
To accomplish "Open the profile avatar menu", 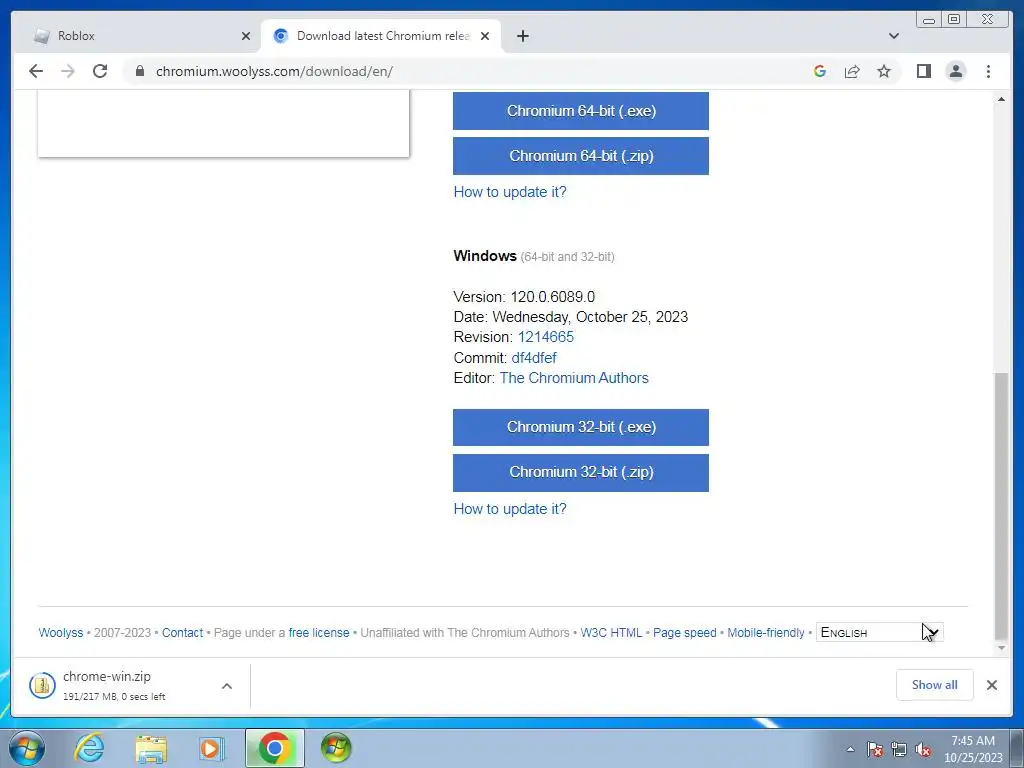I will point(956,71).
